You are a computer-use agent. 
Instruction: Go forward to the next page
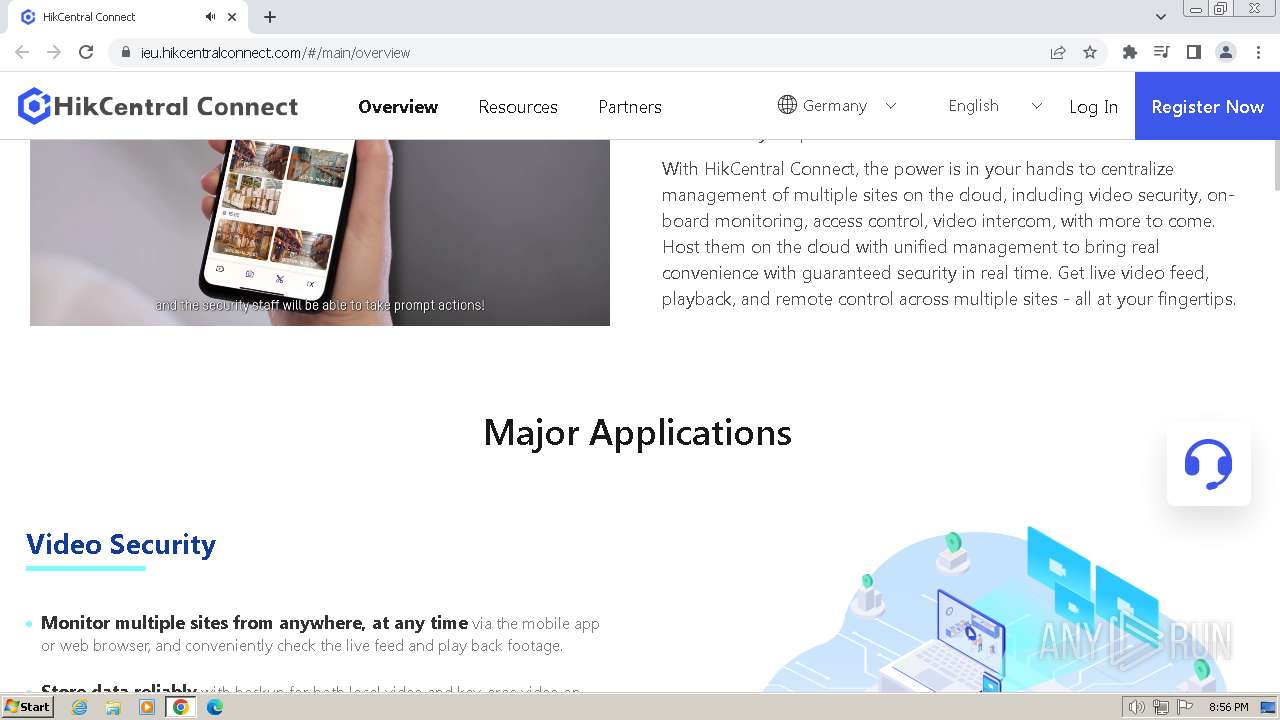[54, 52]
